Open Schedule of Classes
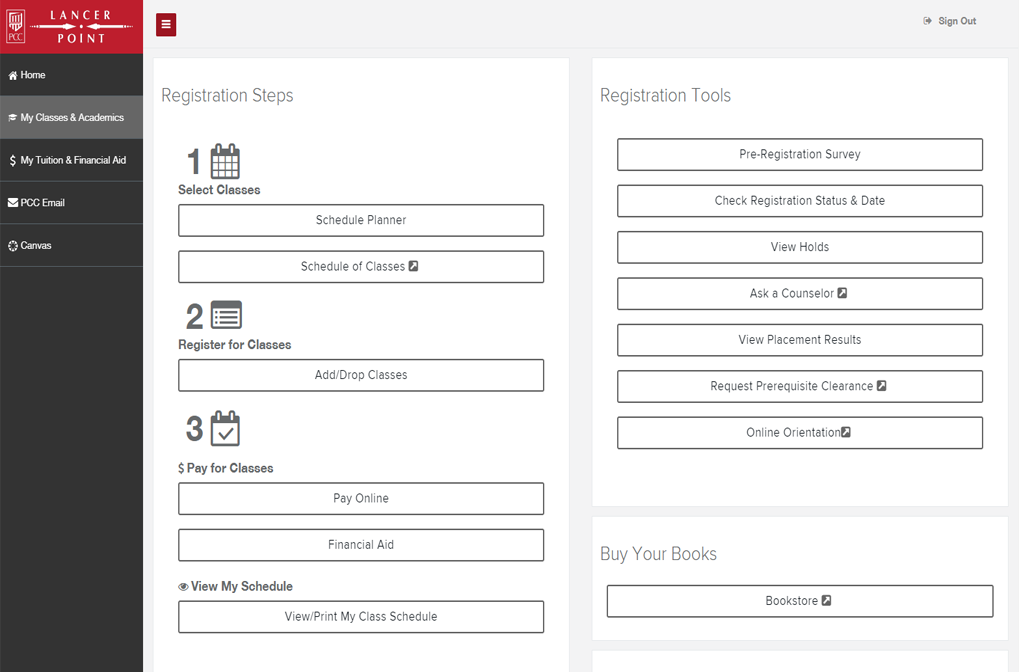 pos(361,266)
